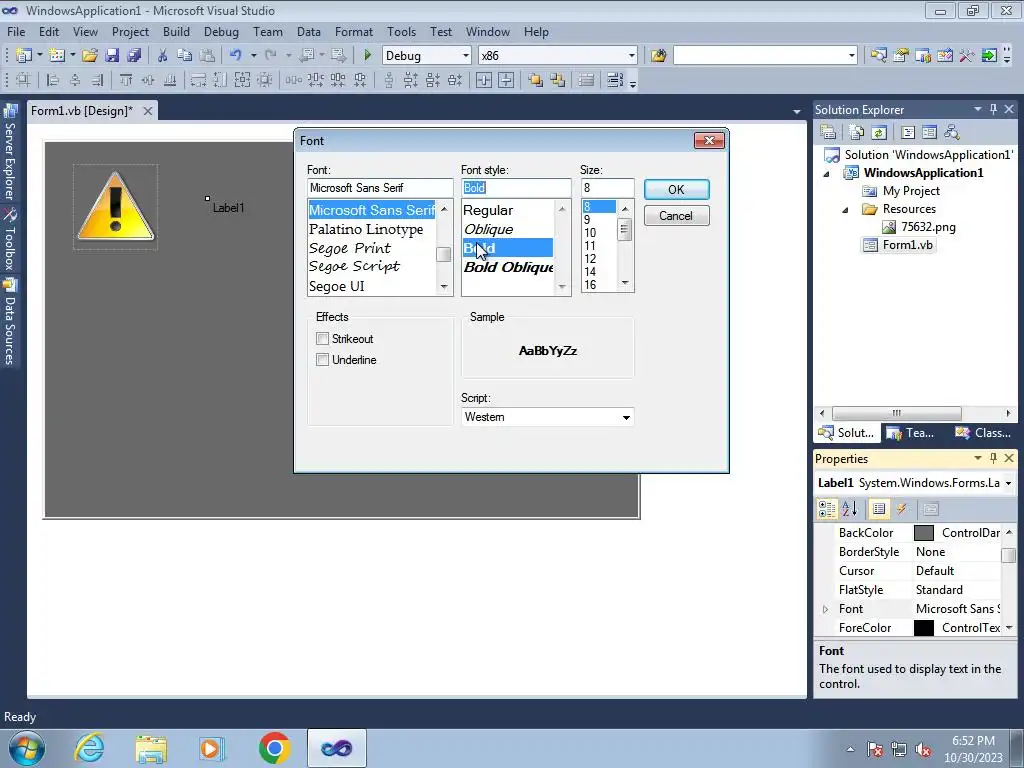Switch Properties to Alphabetical sort

tap(849, 509)
